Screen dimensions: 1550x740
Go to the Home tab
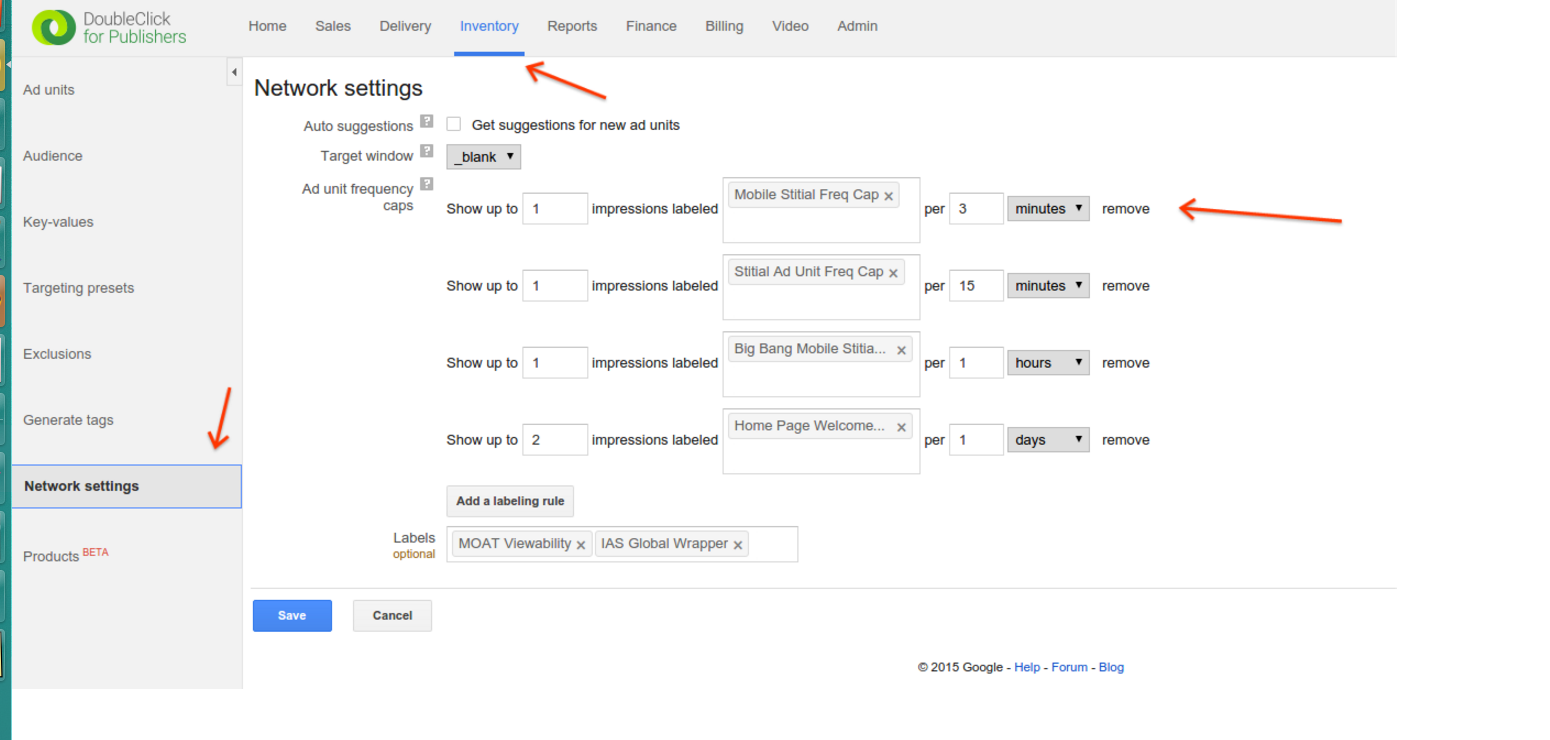pyautogui.click(x=267, y=26)
